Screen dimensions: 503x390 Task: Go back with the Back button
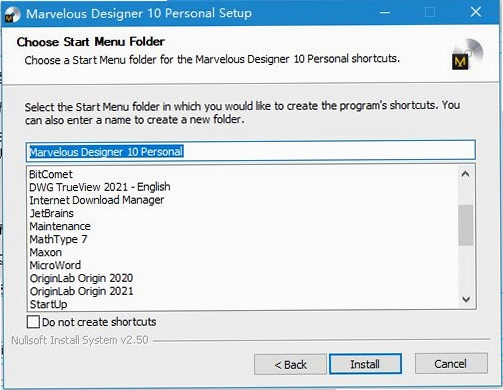290,364
